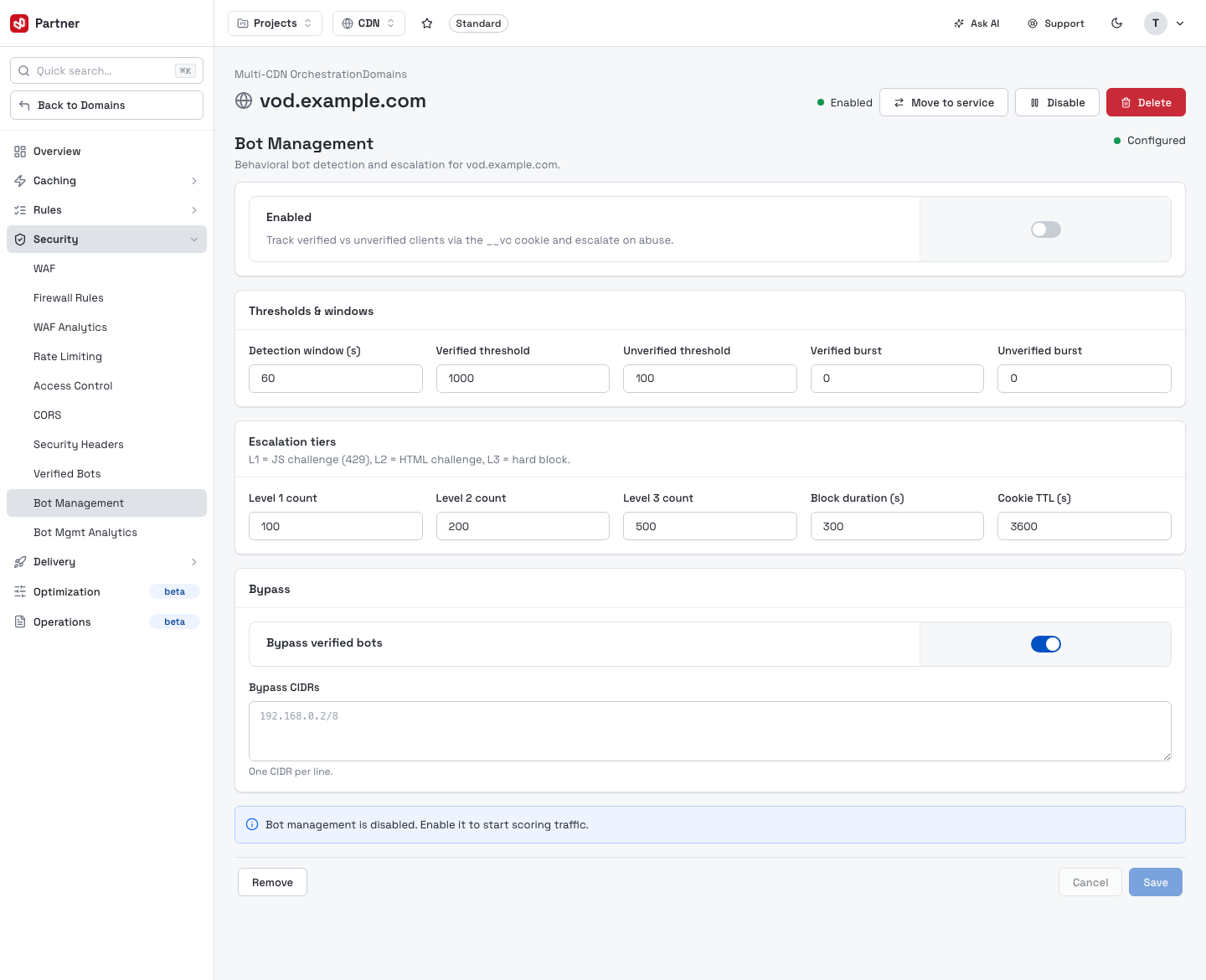Expand the Caching section chevron
This screenshot has width=1206, height=980.
194,181
